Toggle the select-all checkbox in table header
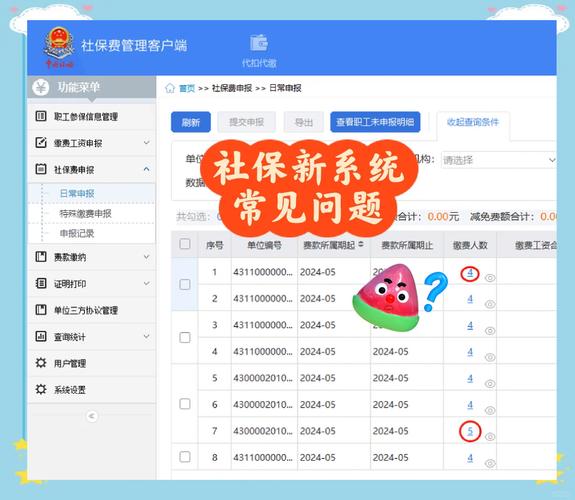 click(x=185, y=244)
